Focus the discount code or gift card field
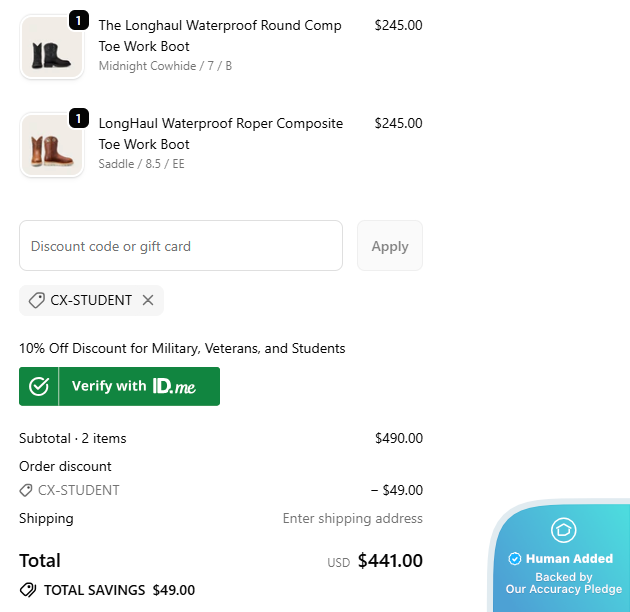Screen dimensions: 630x612 pyautogui.click(x=181, y=246)
